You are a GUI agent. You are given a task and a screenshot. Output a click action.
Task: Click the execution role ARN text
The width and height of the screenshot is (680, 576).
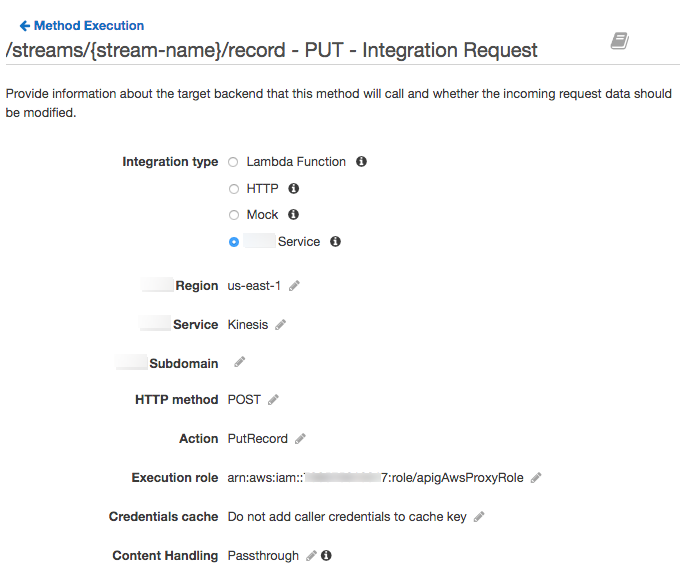point(375,478)
